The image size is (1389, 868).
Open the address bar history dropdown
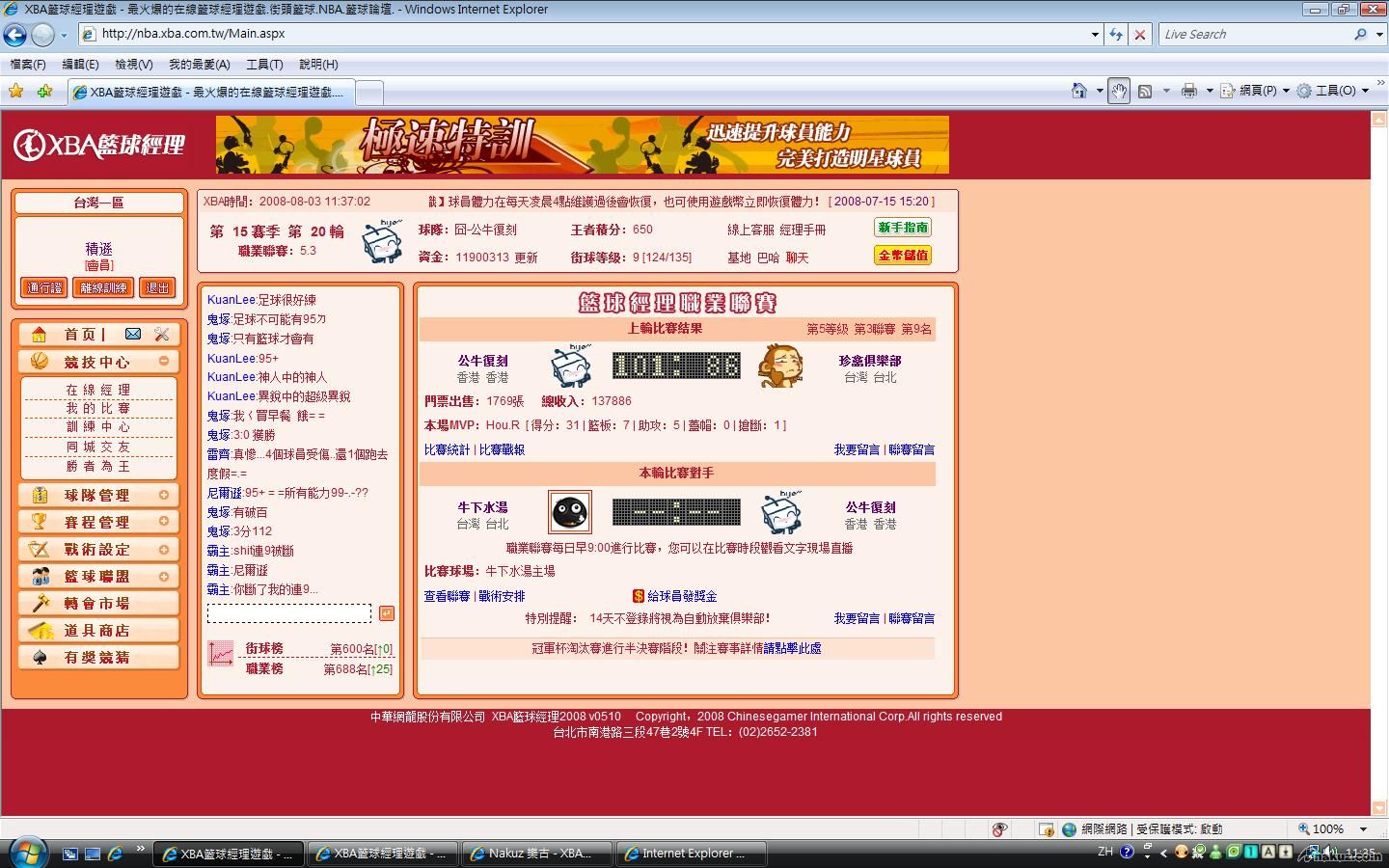click(1095, 34)
